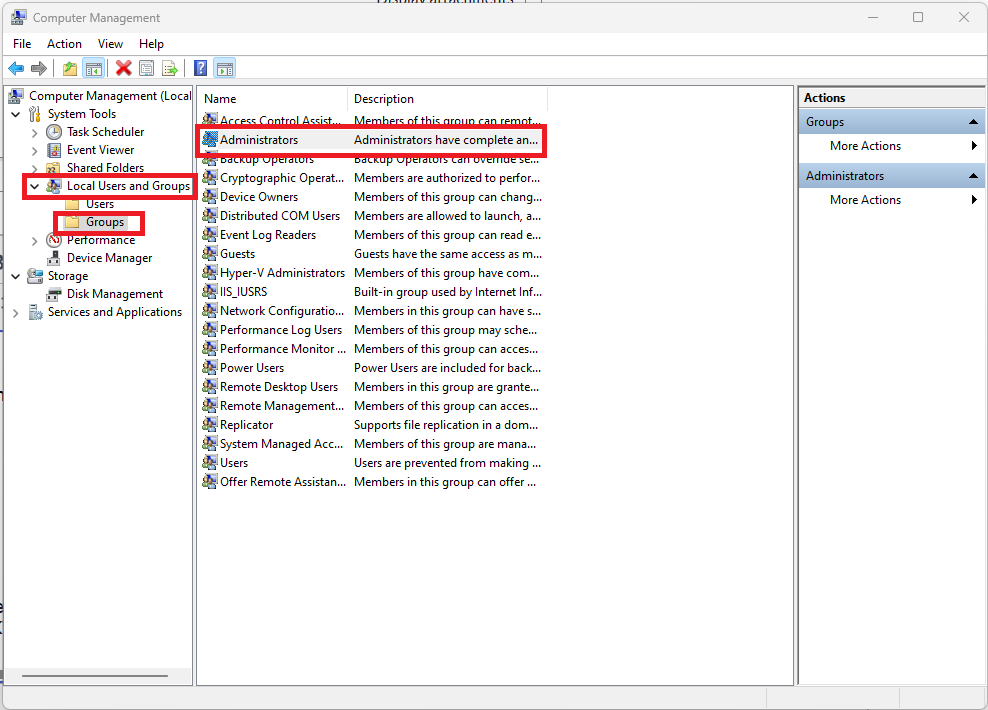
Task: Click the red Delete X toolbar icon
Action: 123,68
